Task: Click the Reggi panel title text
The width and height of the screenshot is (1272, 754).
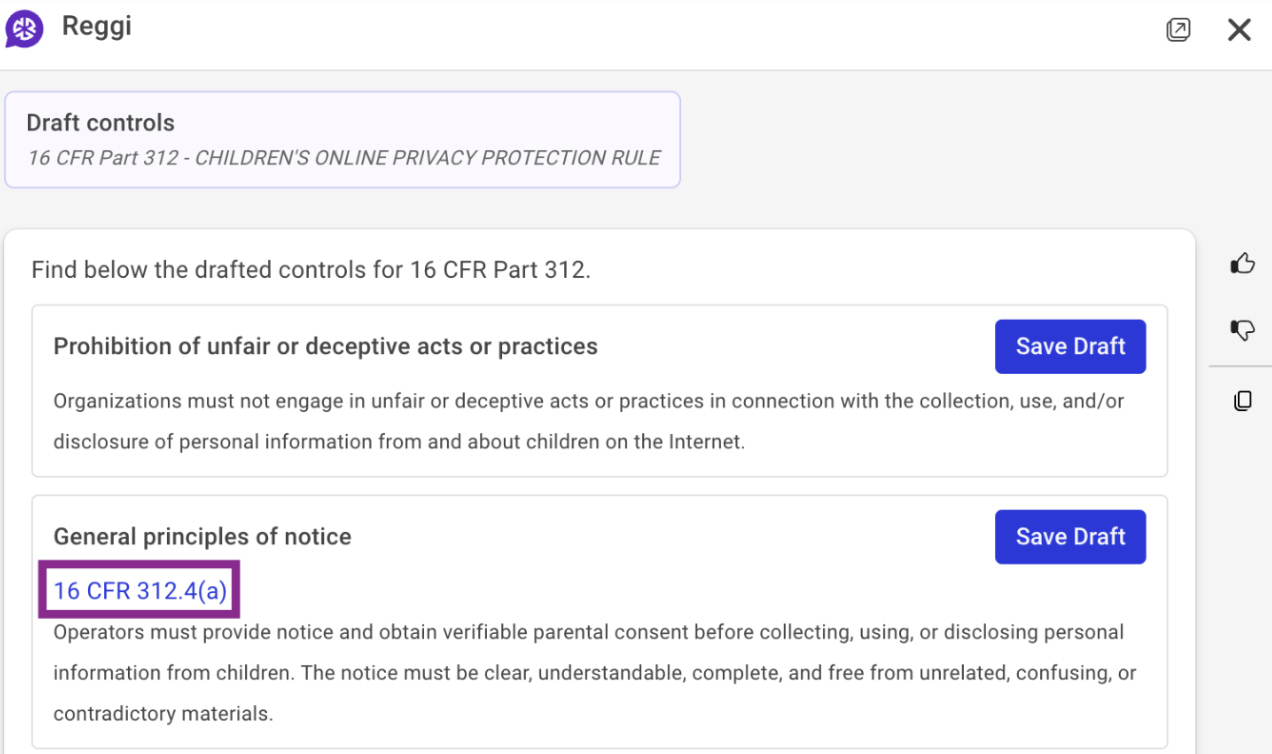Action: pos(96,27)
